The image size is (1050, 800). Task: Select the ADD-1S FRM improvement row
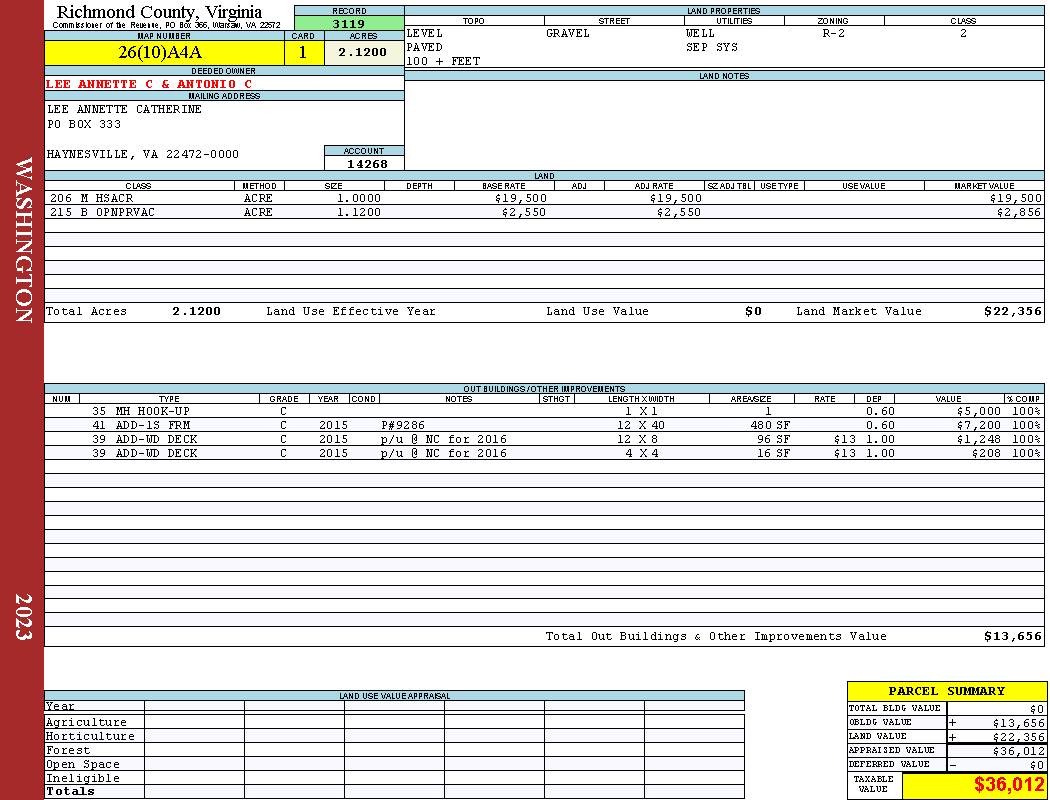(544, 425)
